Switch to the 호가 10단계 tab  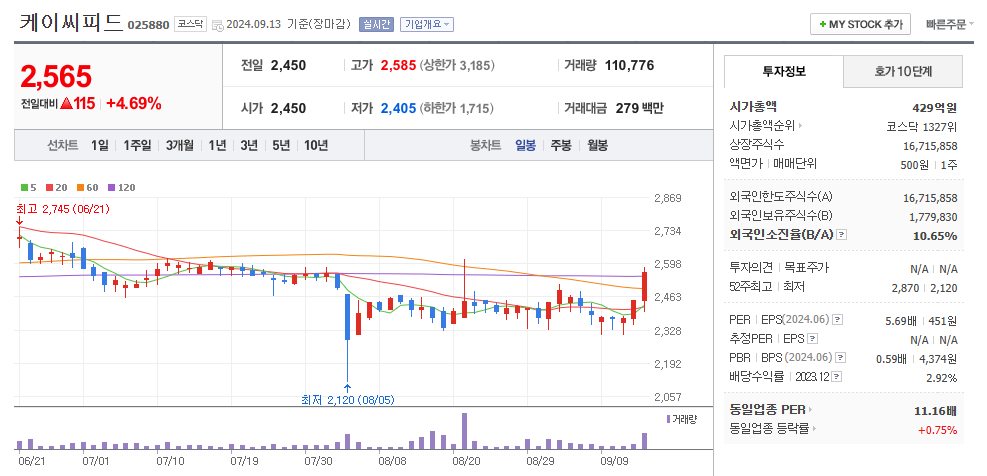click(x=903, y=71)
